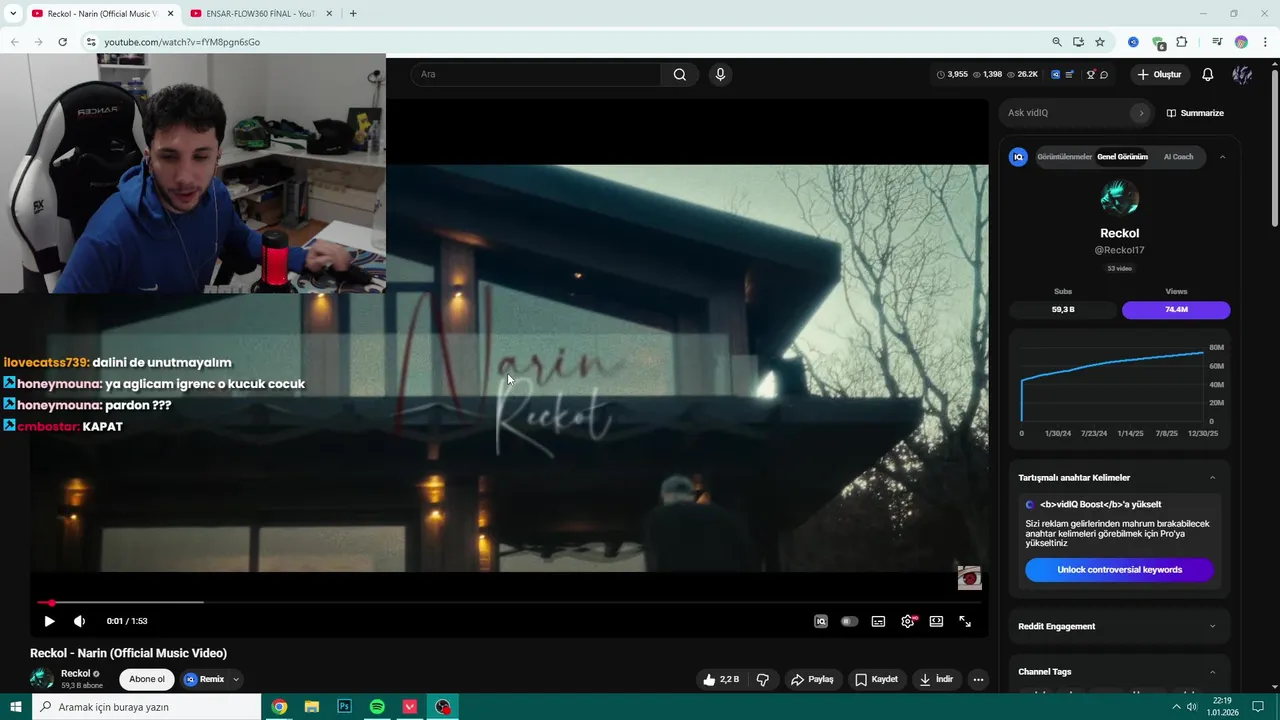The height and width of the screenshot is (720, 1280).
Task: Bookmark this page with star icon
Action: (1100, 42)
